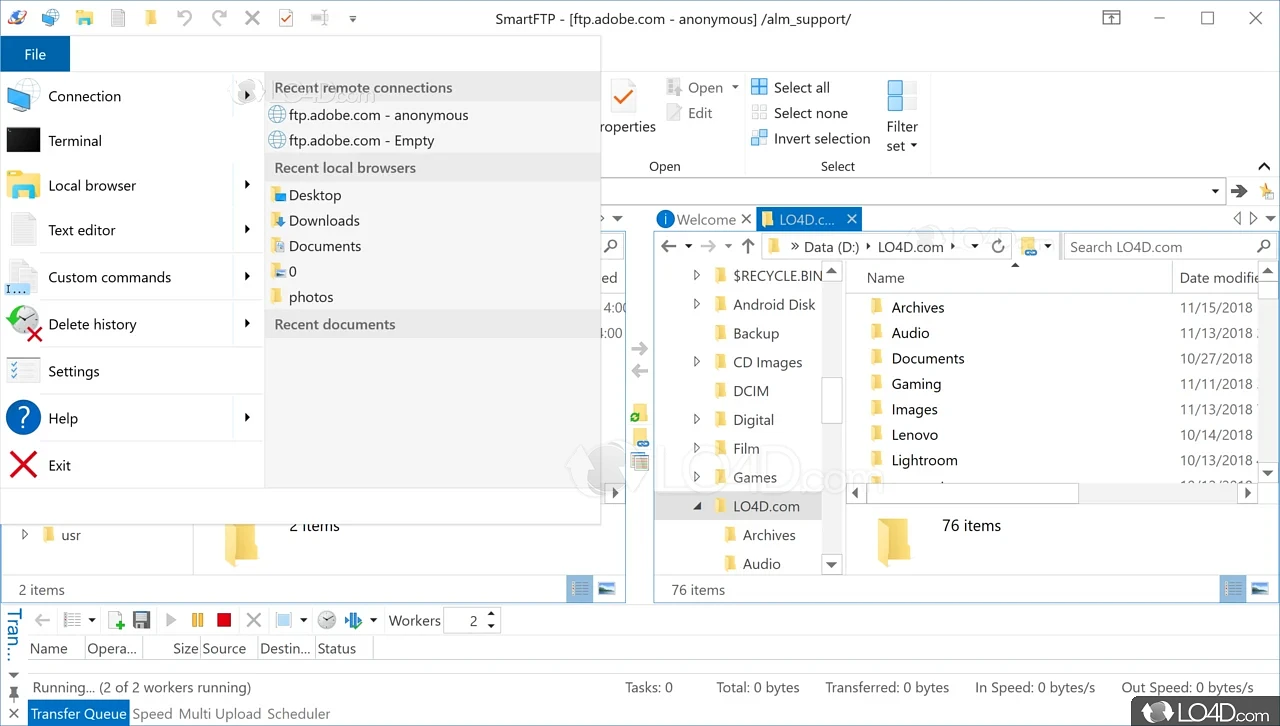Open the transfer queue schedule clock icon
Screen dimensions: 1280x726
click(x=327, y=621)
